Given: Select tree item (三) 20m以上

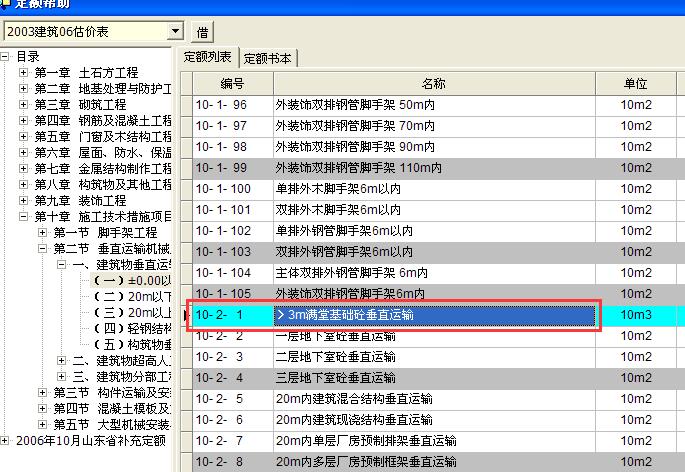Looking at the screenshot, I should point(131,312).
